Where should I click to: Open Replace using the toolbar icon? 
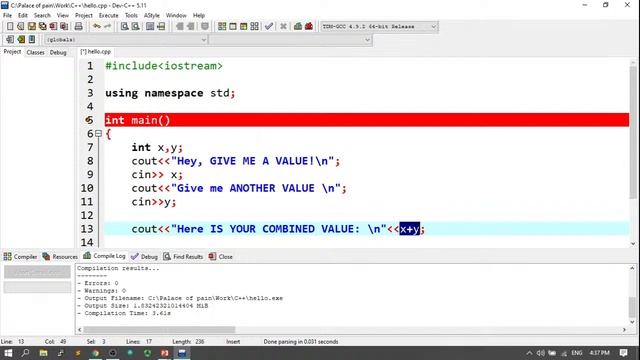coord(136,27)
